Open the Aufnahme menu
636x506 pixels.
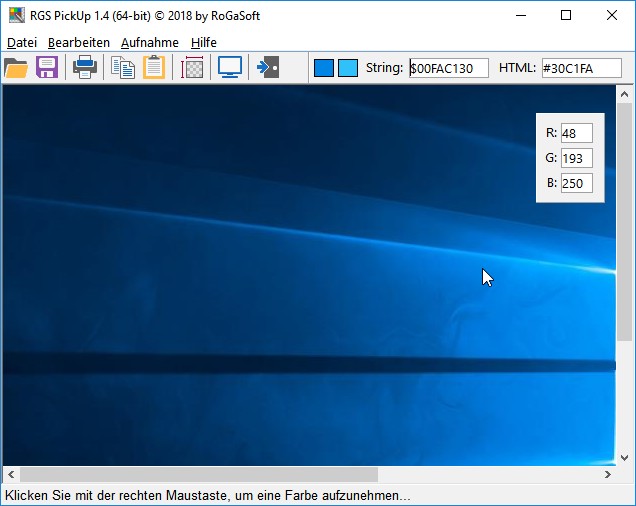click(150, 43)
